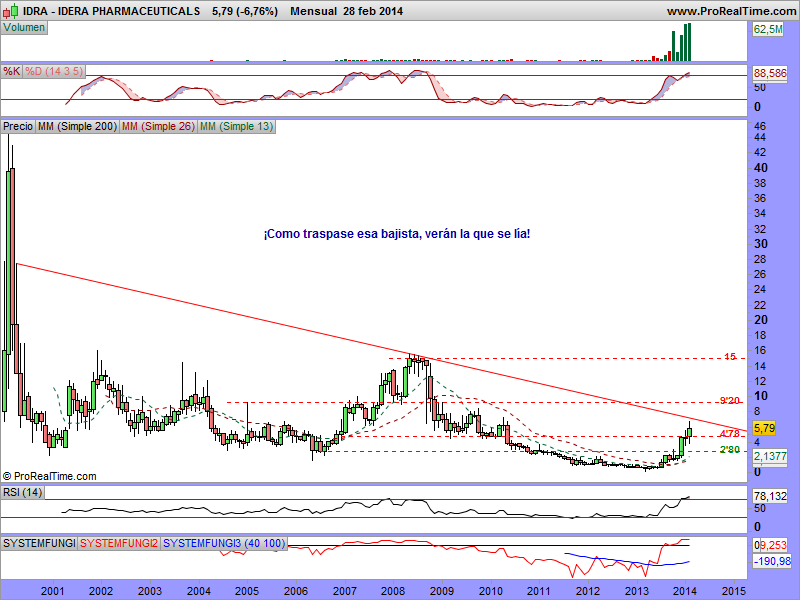Select the %D (14 3 5) label
The height and width of the screenshot is (600, 800).
[x=54, y=71]
